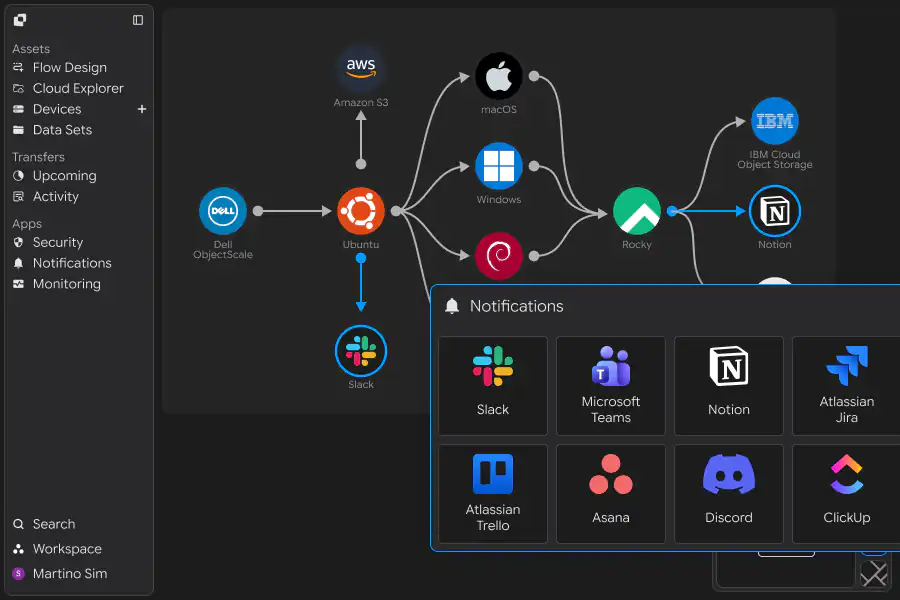
Task: Collapse the sidebar panel toggle
Action: (x=138, y=20)
